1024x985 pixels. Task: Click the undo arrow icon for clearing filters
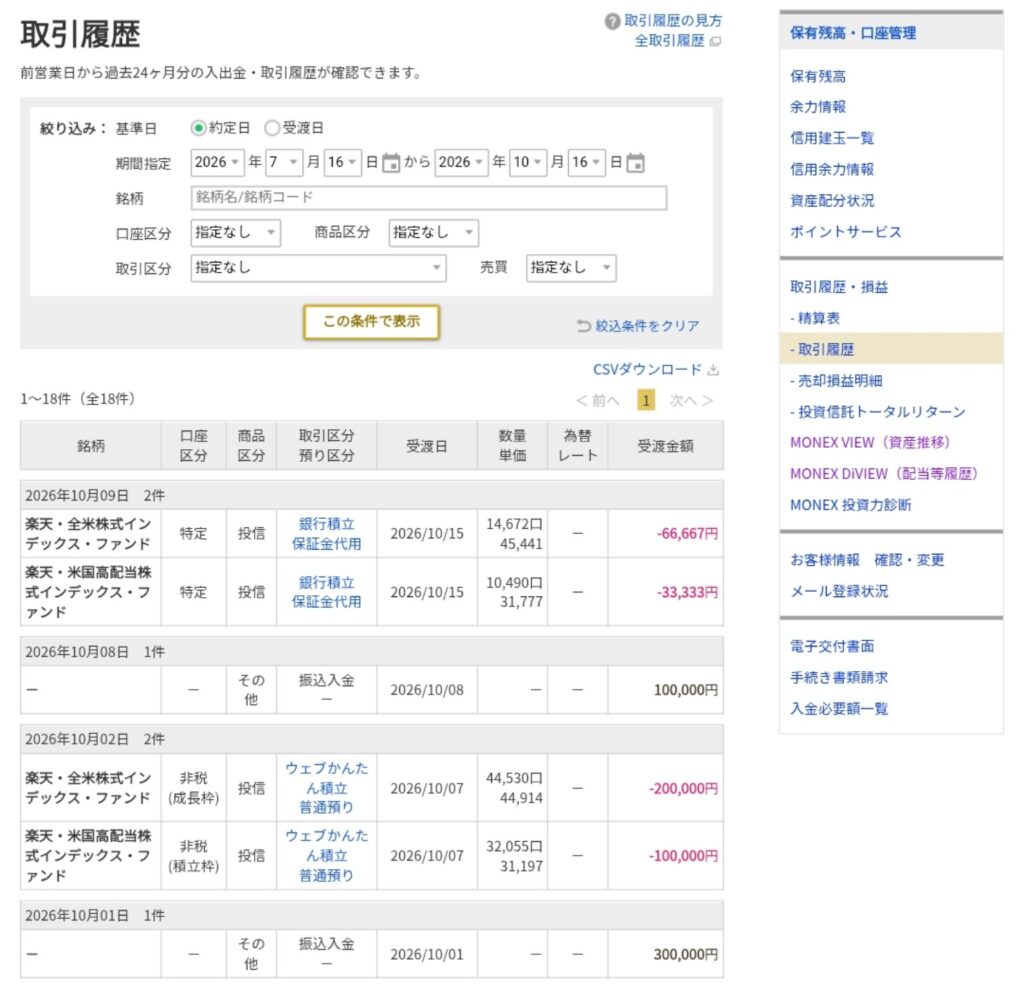coord(583,325)
